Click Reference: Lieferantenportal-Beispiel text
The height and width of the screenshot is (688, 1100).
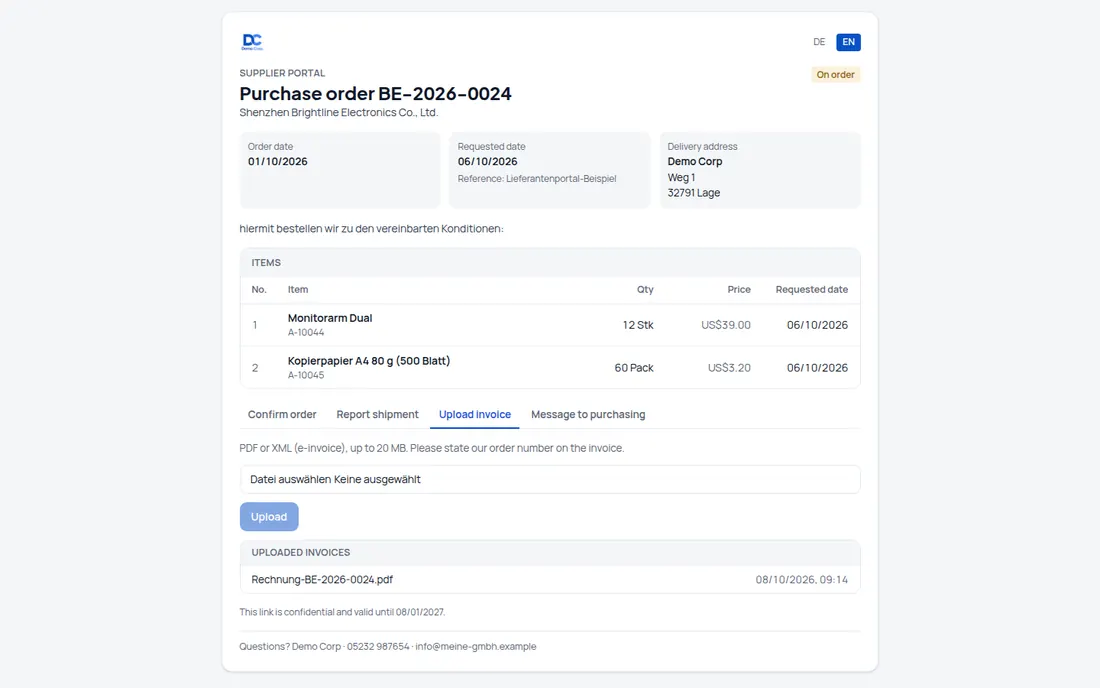click(x=537, y=179)
